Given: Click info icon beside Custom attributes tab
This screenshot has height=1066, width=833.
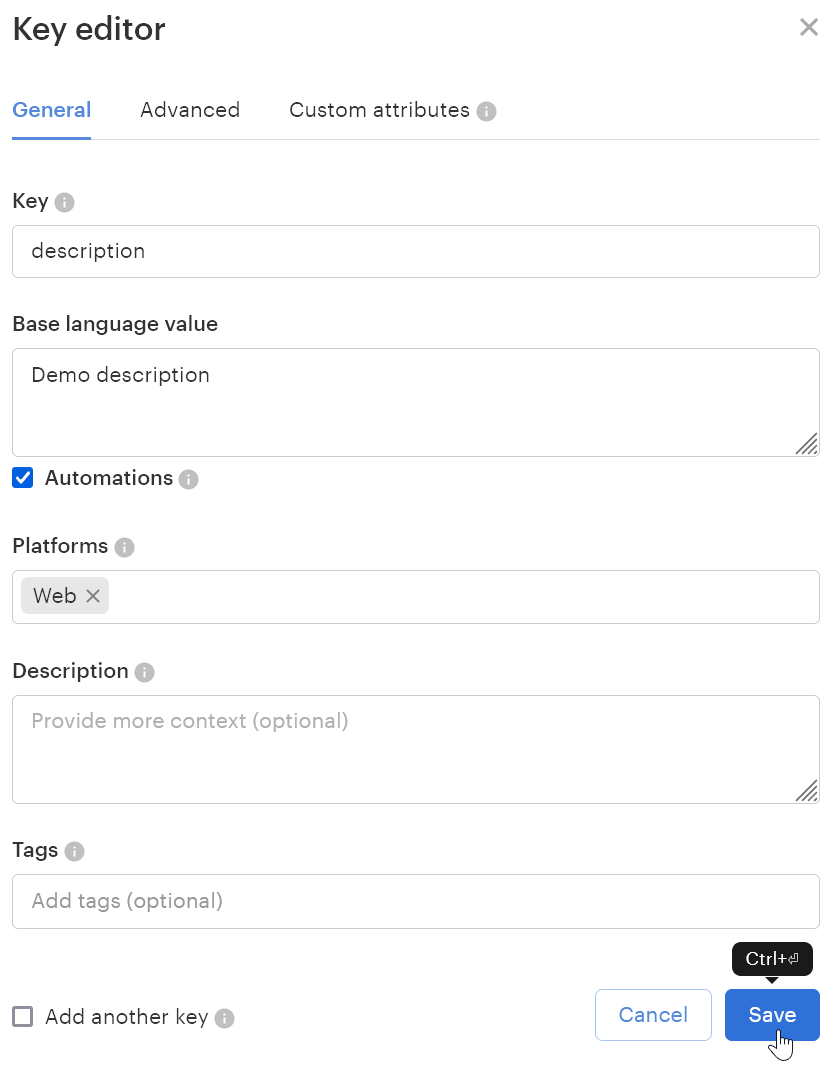Looking at the screenshot, I should [x=487, y=111].
